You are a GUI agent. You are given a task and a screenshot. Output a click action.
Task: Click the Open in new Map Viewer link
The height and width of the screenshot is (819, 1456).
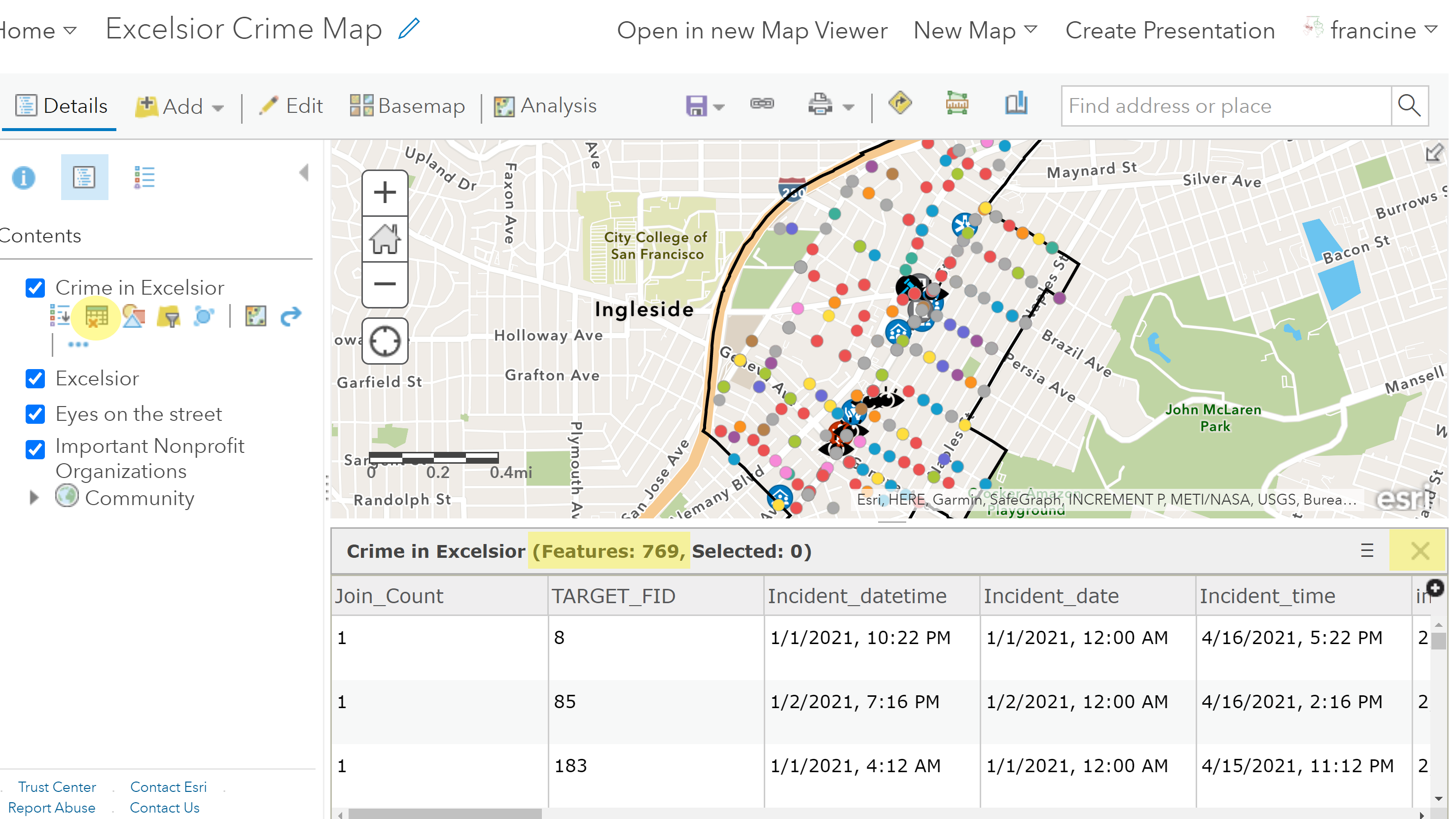click(752, 31)
